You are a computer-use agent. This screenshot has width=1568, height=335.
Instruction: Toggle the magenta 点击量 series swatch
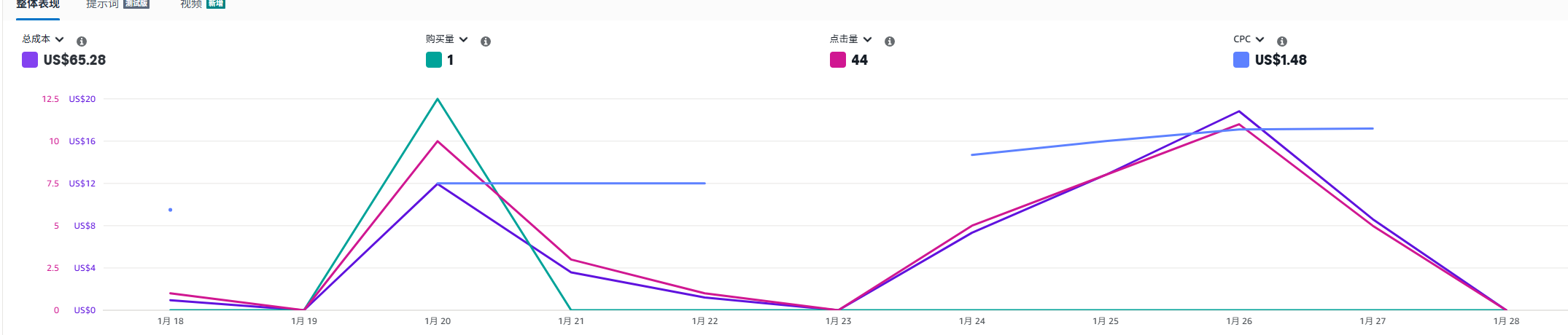click(838, 60)
